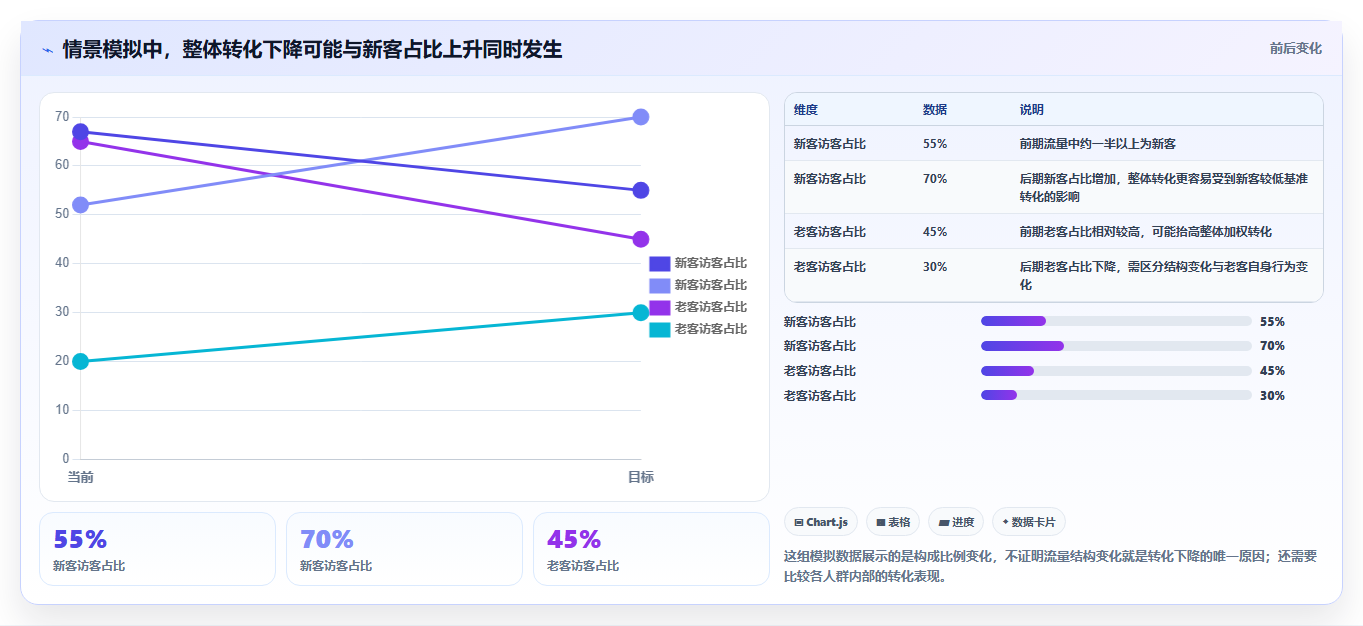
Task: Select the purple data point at 目标
Action: (641, 239)
